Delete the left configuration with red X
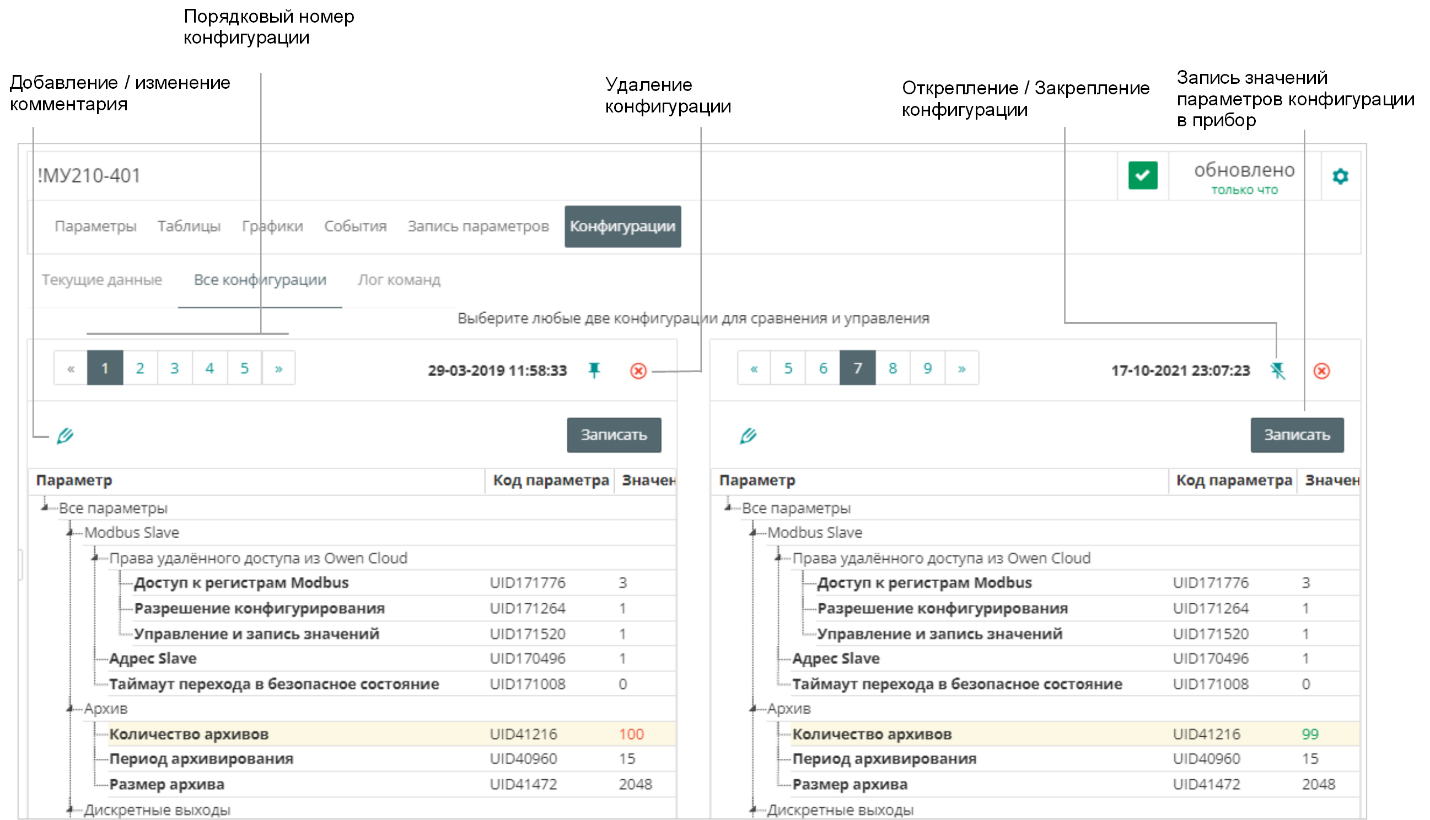The width and height of the screenshot is (1430, 820). tap(638, 371)
